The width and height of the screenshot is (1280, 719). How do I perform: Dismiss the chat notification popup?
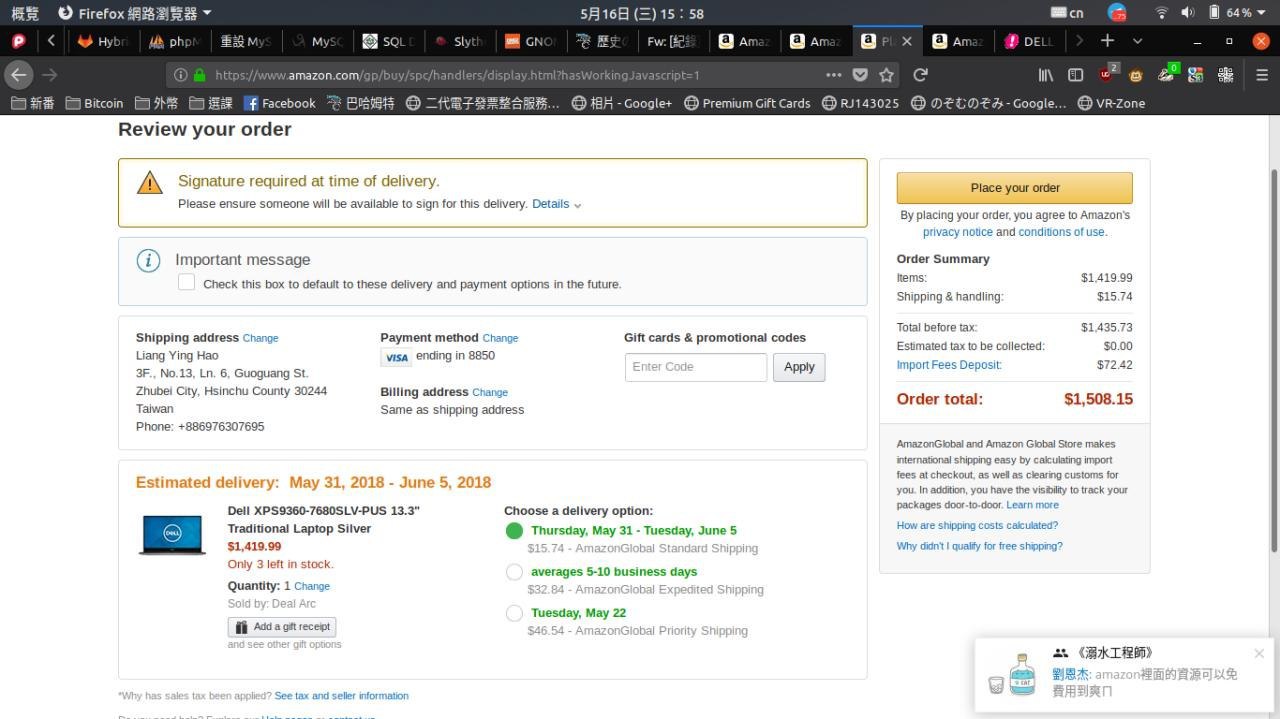1259,653
